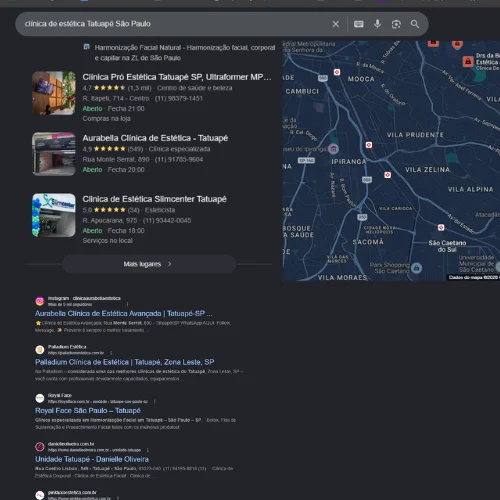Open options menu for the Royal Face result
500x500 pixels.
click(x=154, y=401)
